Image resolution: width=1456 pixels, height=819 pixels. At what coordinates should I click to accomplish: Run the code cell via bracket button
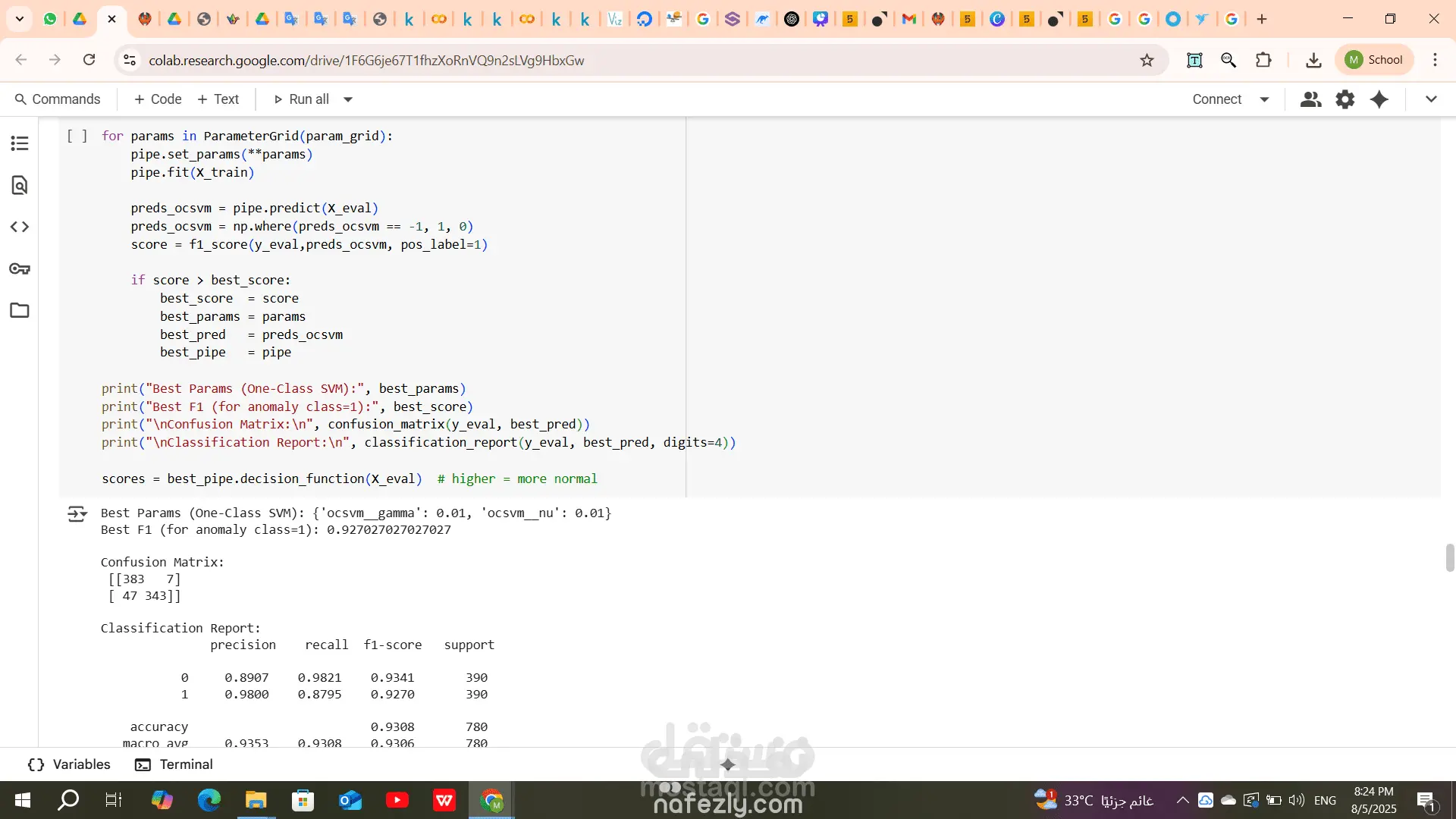tap(77, 136)
